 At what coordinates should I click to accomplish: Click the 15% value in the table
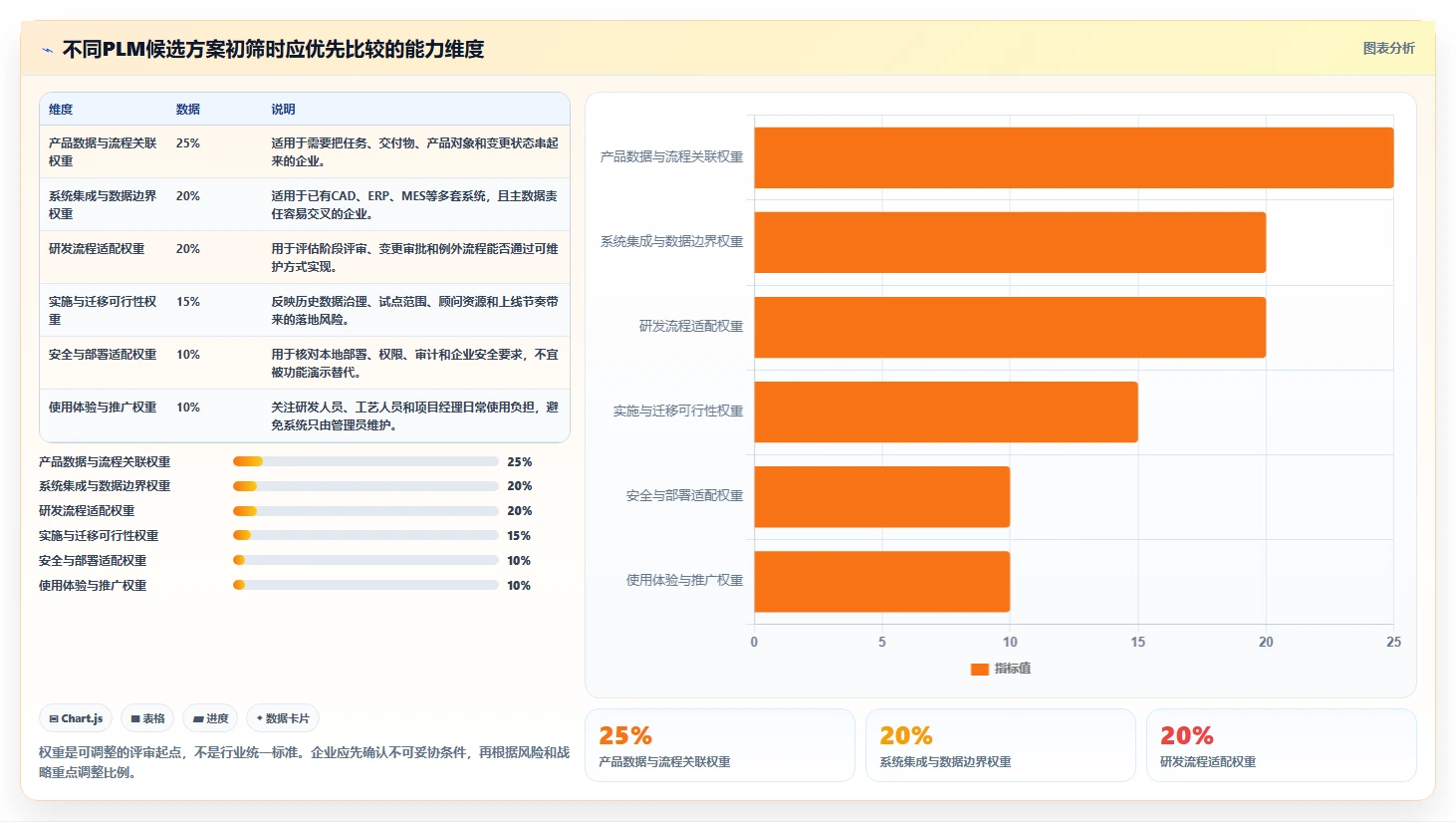point(188,302)
